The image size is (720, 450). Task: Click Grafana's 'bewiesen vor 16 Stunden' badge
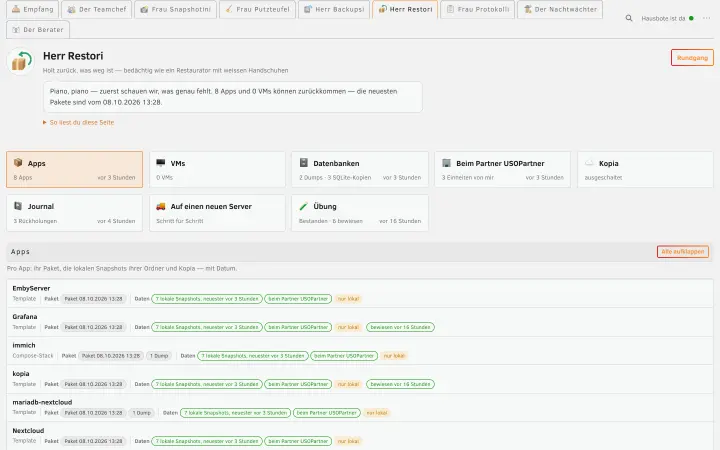(x=400, y=327)
